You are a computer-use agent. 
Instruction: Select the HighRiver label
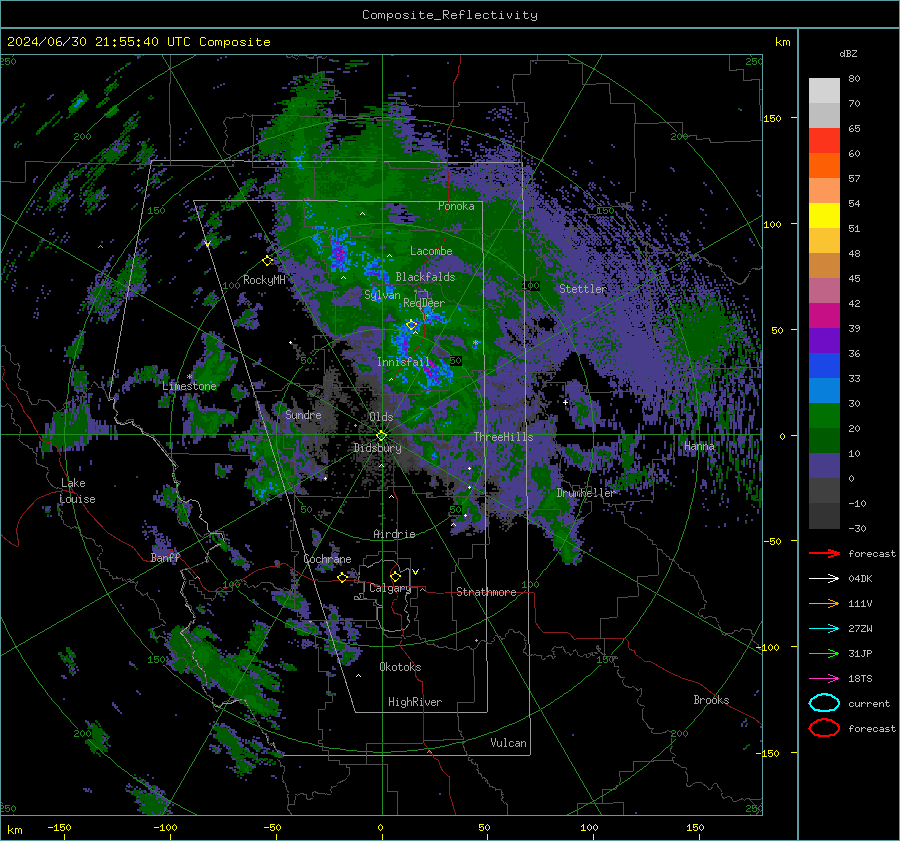click(x=415, y=702)
